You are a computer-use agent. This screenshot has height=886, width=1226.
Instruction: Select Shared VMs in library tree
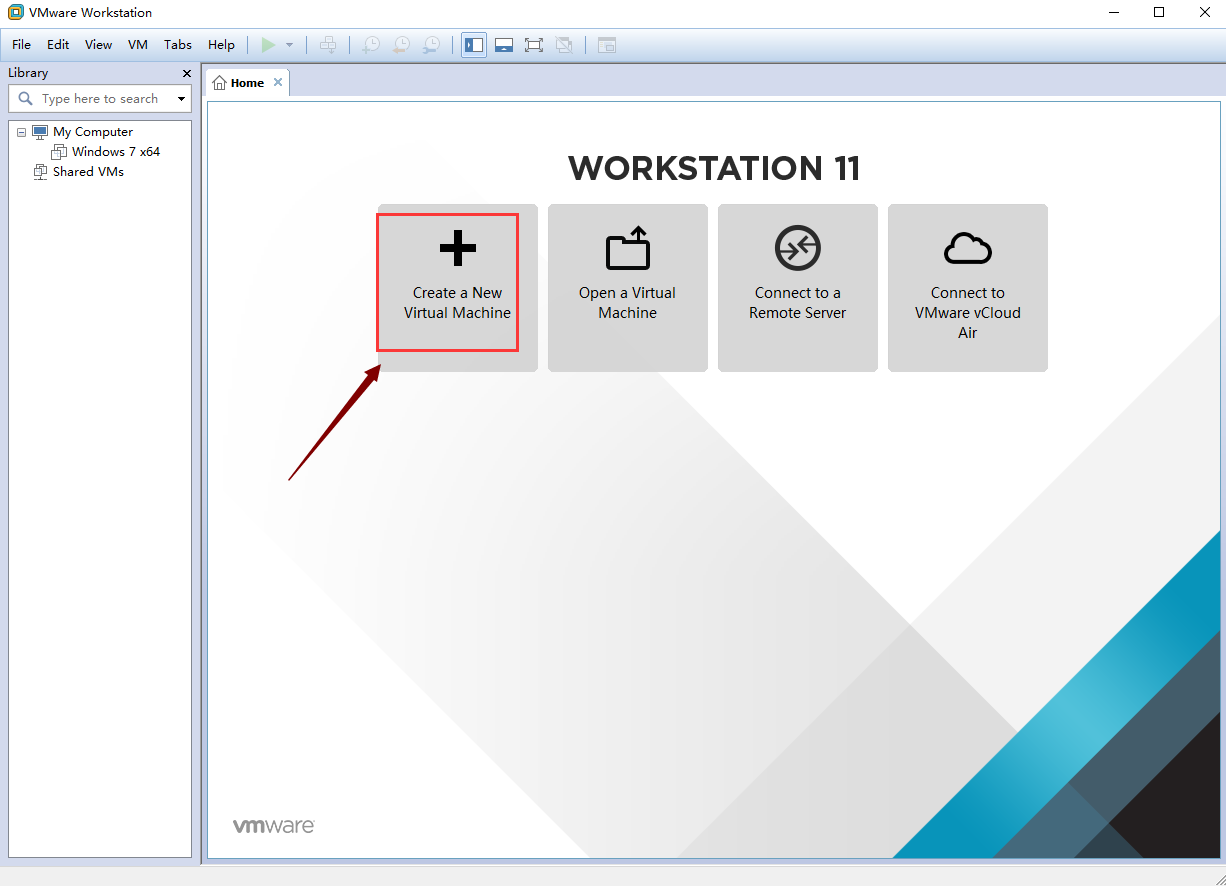(x=88, y=172)
